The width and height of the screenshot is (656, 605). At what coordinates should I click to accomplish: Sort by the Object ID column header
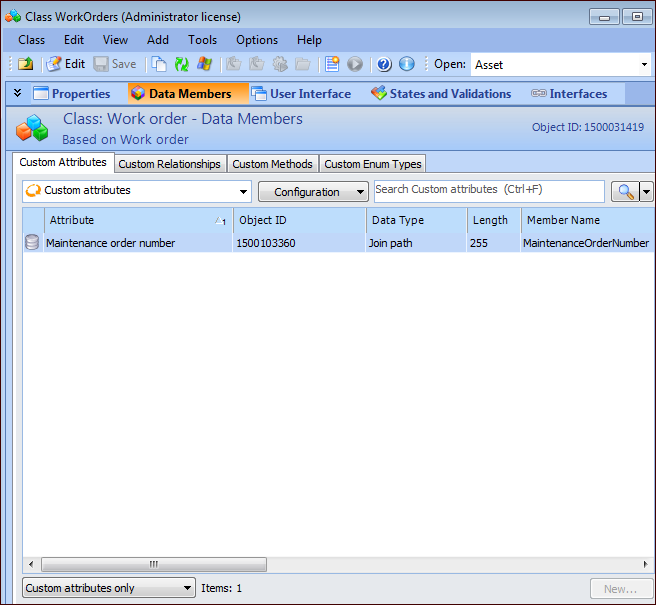[299, 220]
